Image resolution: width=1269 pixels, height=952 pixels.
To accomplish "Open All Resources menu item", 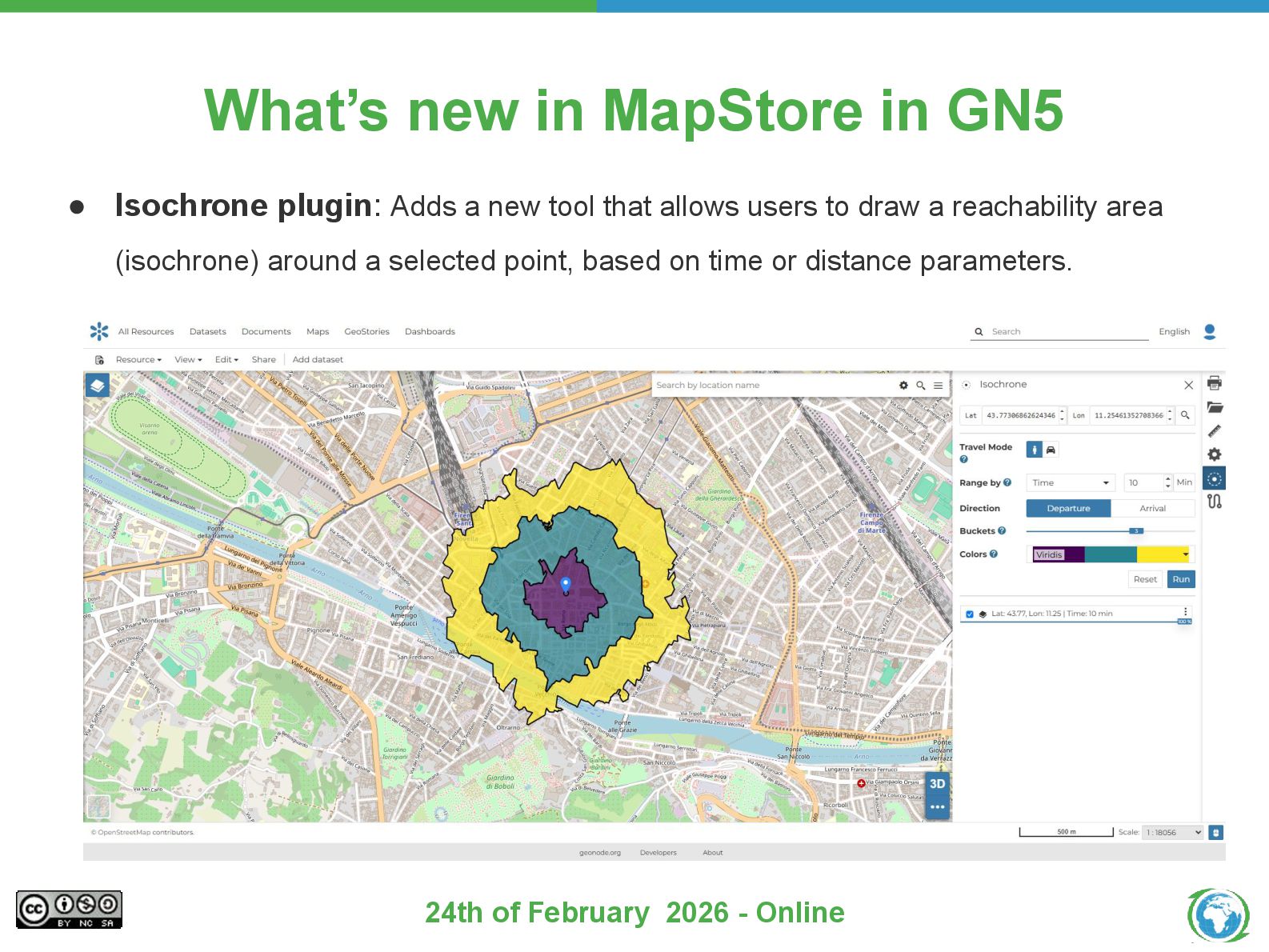I will [x=146, y=332].
